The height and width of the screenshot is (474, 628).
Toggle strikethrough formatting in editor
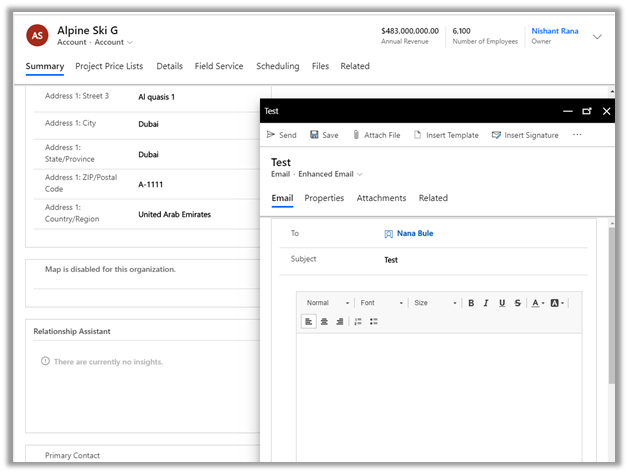(x=517, y=303)
